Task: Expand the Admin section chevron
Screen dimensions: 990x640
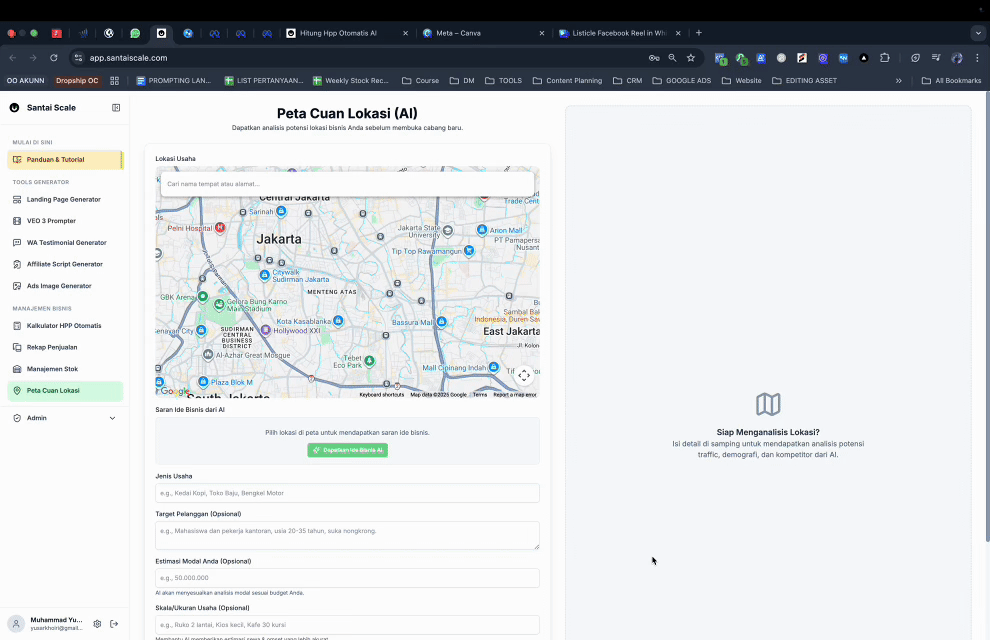Action: pyautogui.click(x=112, y=418)
